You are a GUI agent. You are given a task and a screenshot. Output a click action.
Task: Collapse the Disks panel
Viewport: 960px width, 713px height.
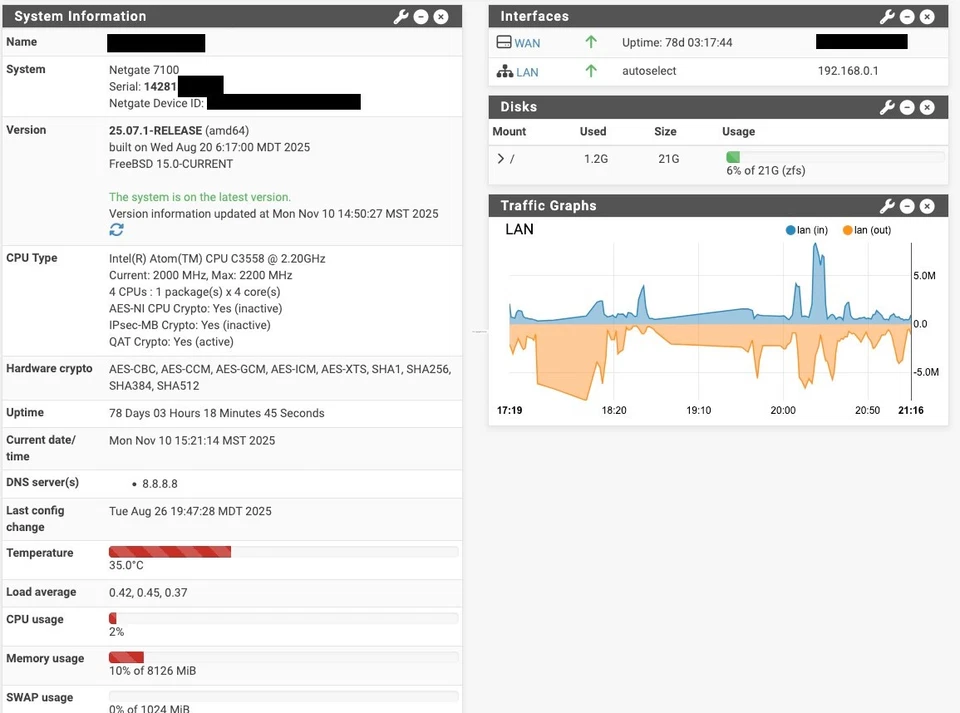click(x=906, y=107)
